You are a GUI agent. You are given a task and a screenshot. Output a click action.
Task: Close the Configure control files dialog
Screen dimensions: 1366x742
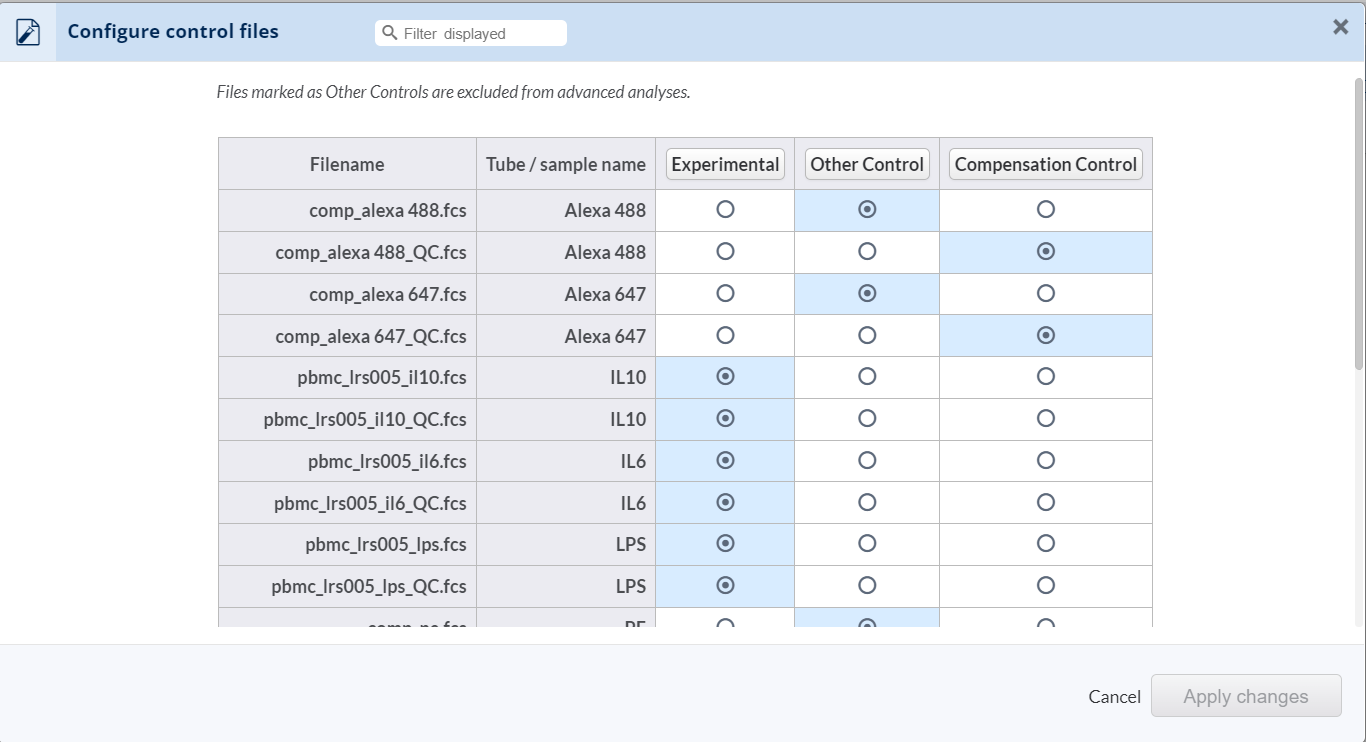click(1340, 28)
